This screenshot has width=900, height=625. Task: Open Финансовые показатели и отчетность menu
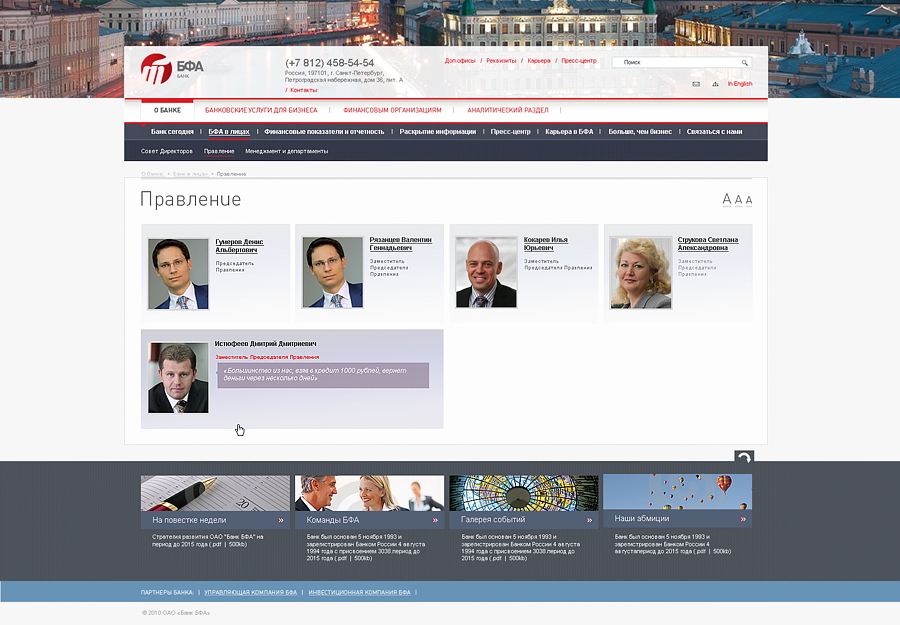click(x=324, y=132)
